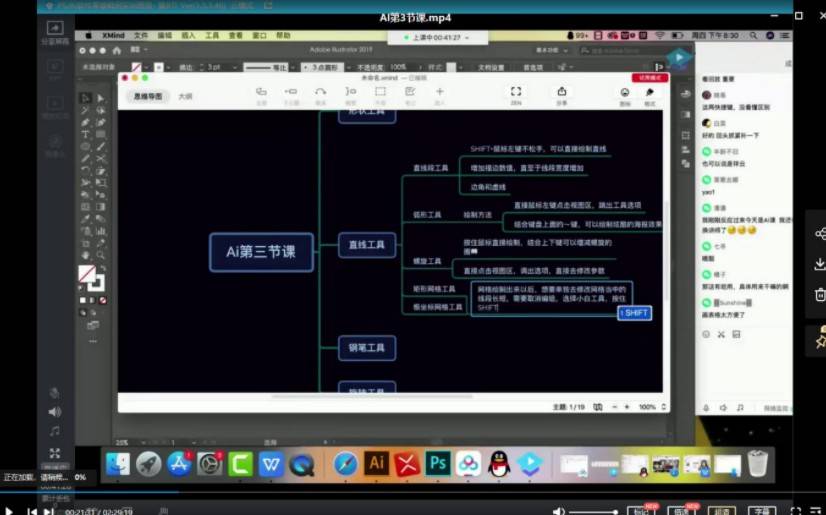Open the 编辑 menu
826x515 pixels.
tap(165, 35)
